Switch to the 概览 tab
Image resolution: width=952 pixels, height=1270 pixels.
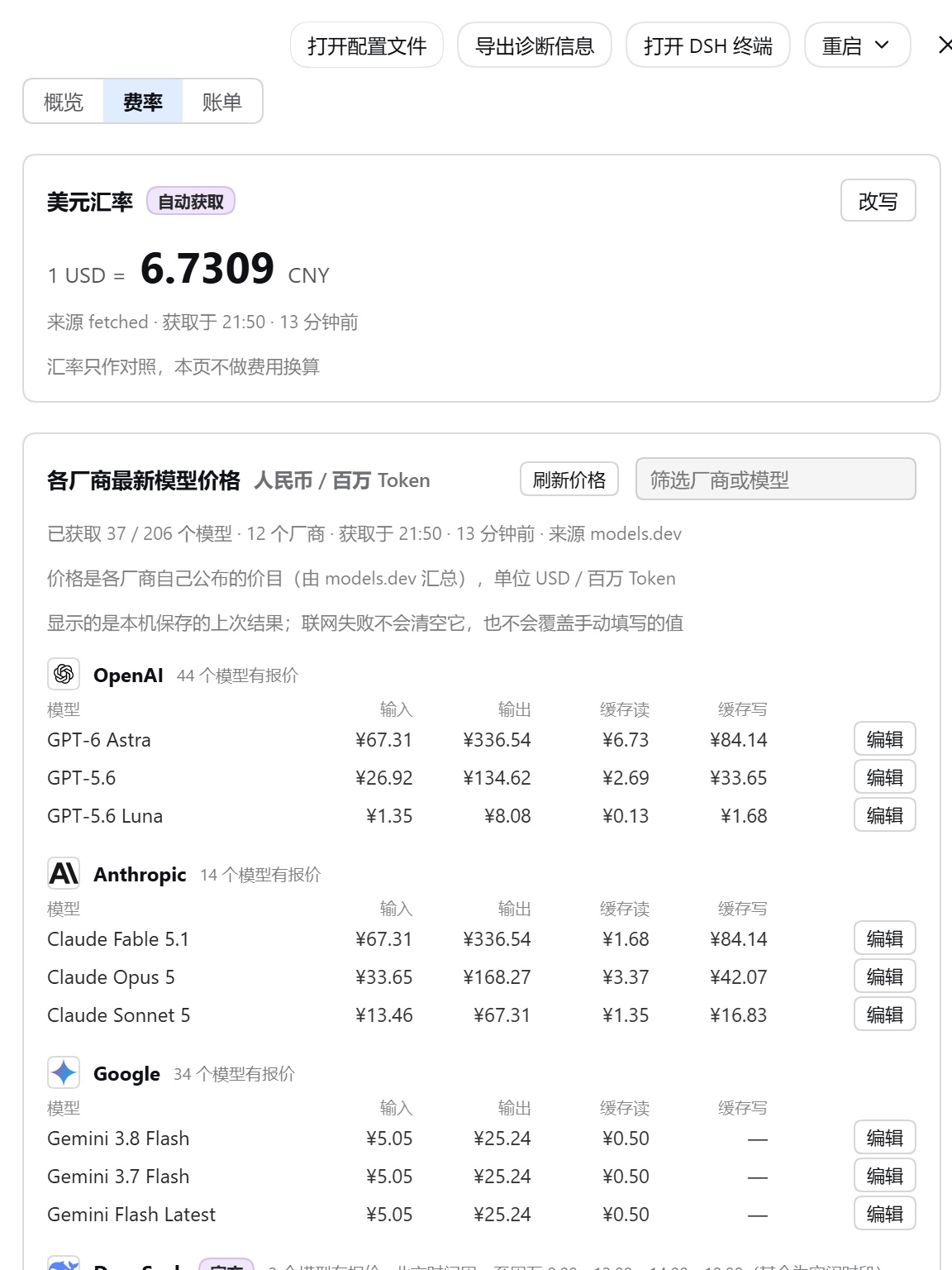[64, 102]
